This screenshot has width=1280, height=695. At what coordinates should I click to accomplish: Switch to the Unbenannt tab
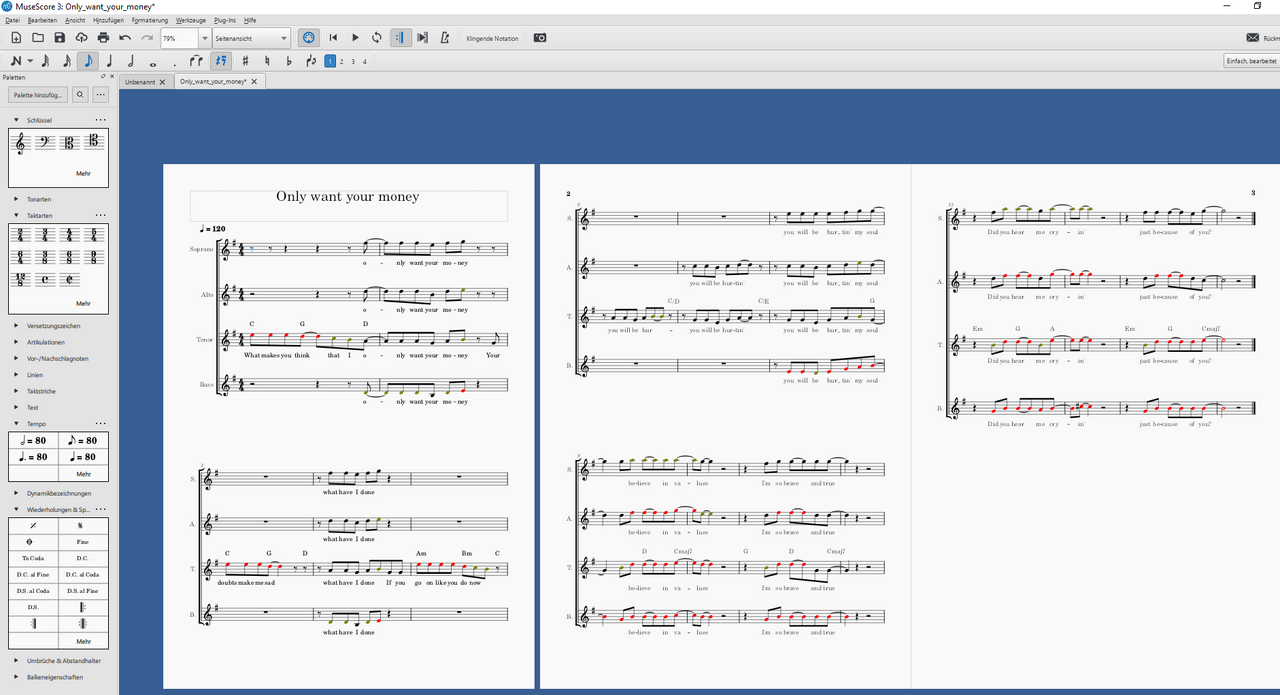140,81
